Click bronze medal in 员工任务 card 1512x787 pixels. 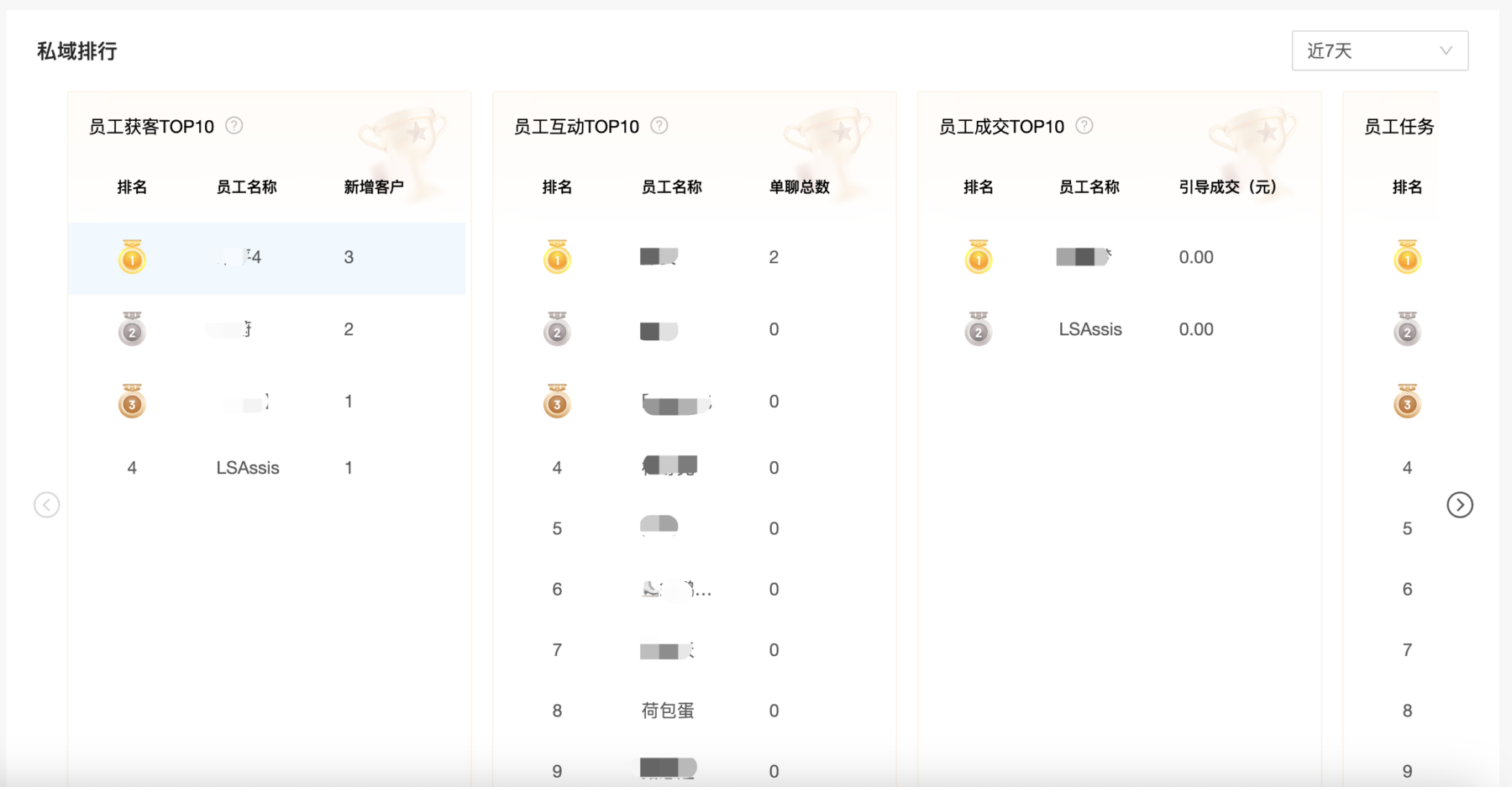[1407, 401]
